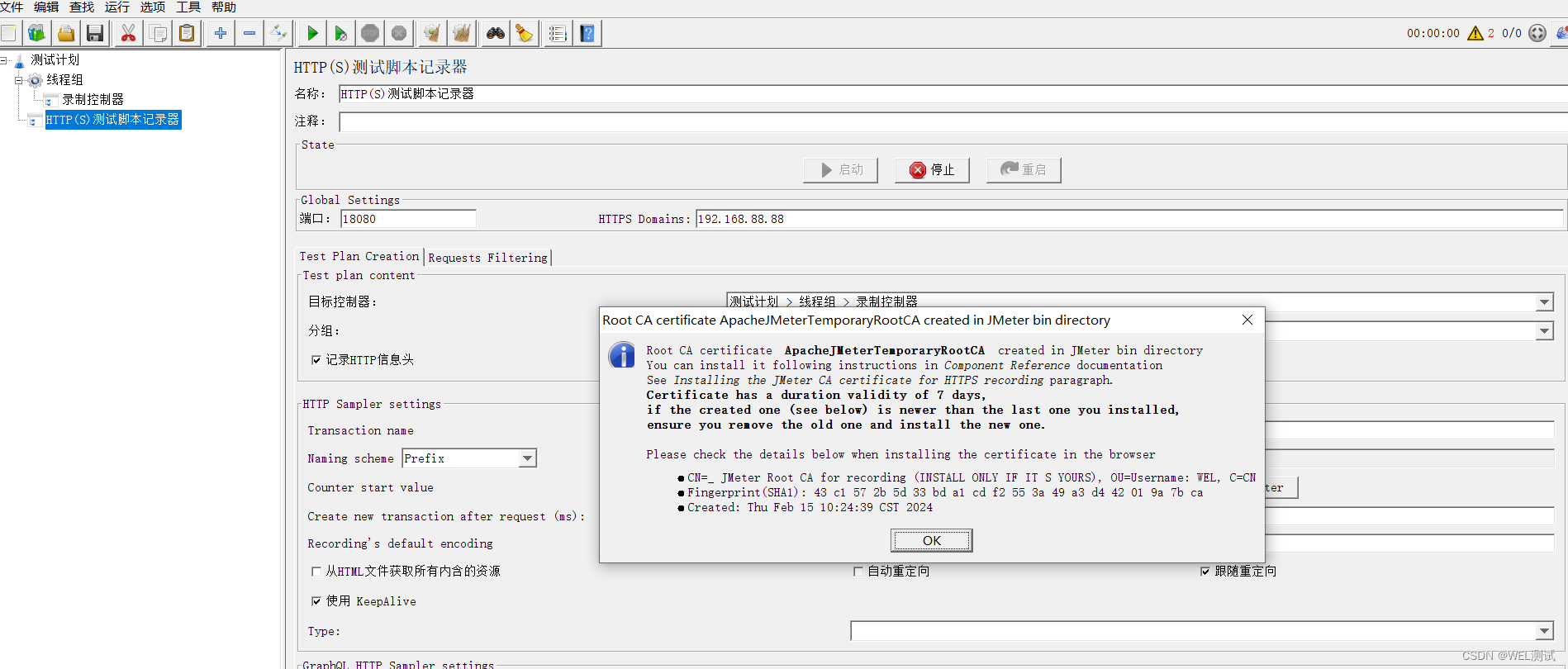Open the Function helper list icon
Image resolution: width=1568 pixels, height=669 pixels.
pyautogui.click(x=558, y=33)
